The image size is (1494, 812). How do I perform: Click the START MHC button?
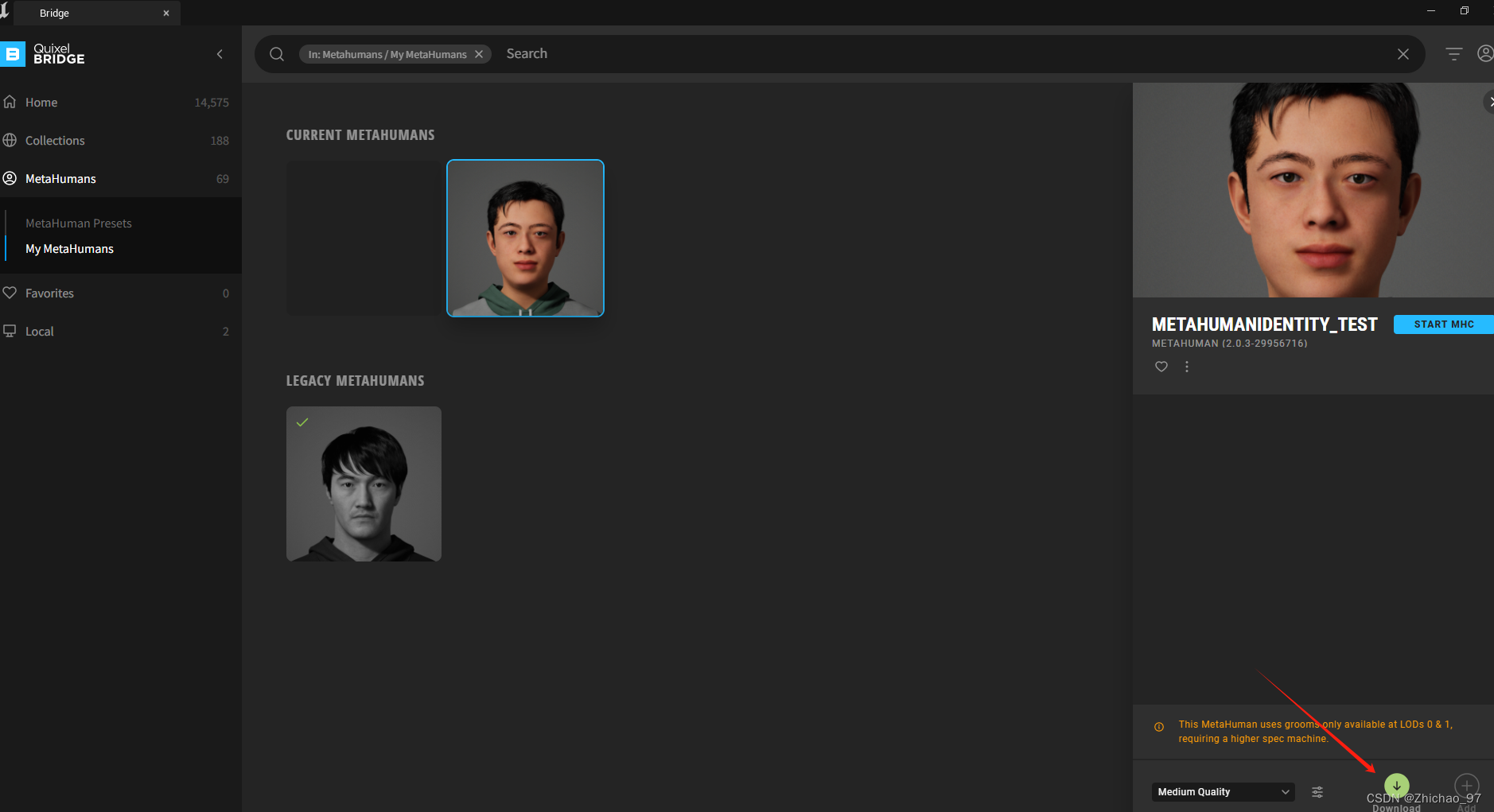1443,324
